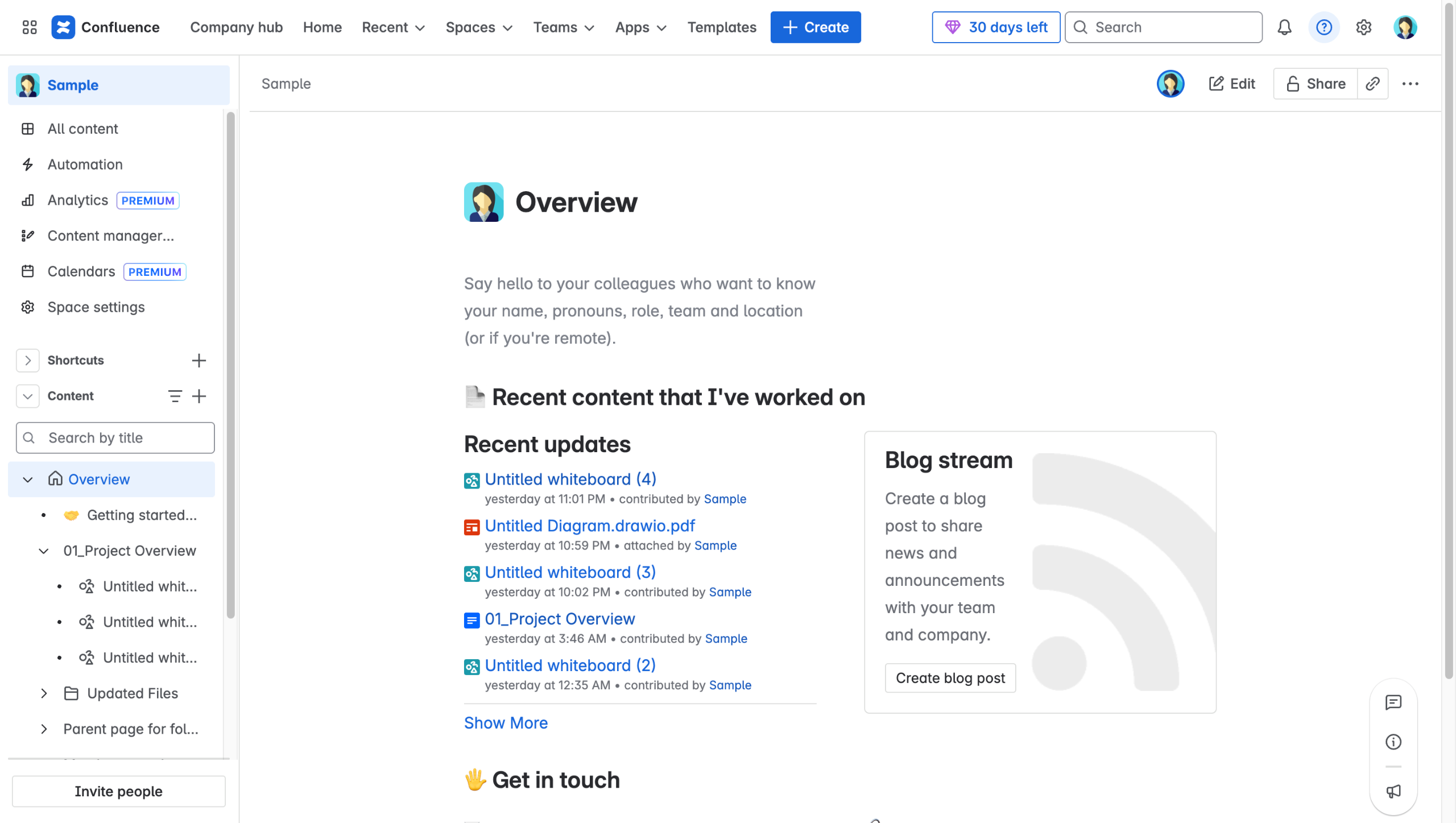Open the Untitled Diagram.drawio.pdf link
The image size is (1456, 823).
tap(590, 526)
